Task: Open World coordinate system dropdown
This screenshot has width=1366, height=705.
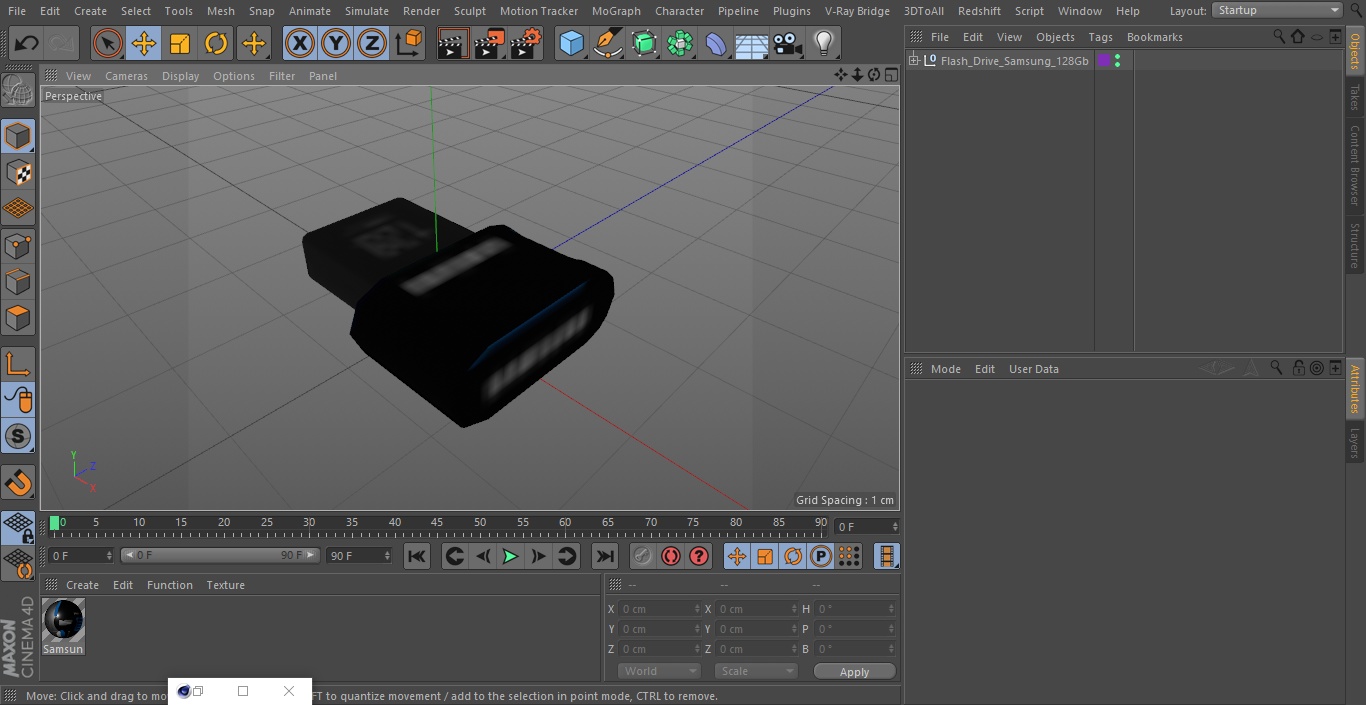Action: click(659, 671)
